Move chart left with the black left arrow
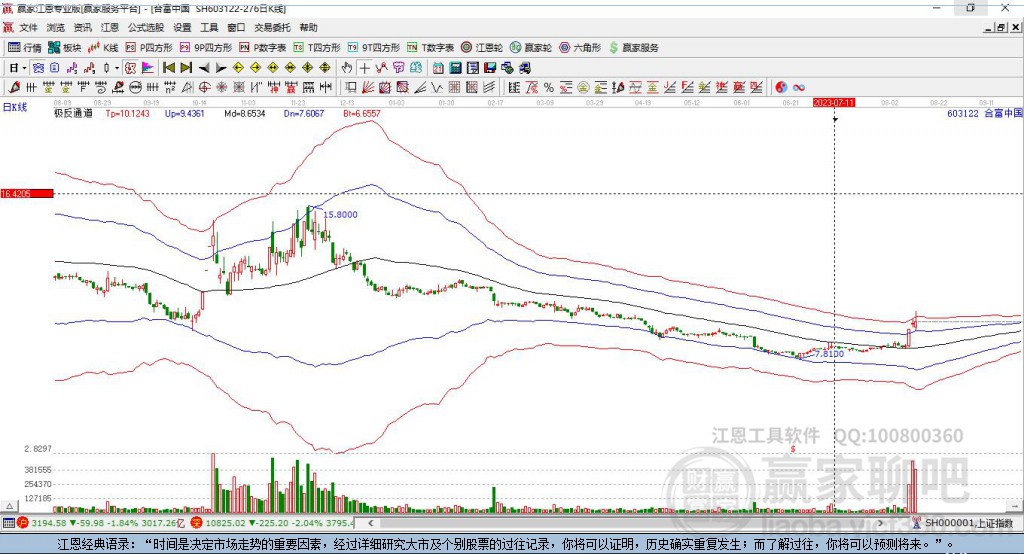The width and height of the screenshot is (1024, 554). [204, 68]
